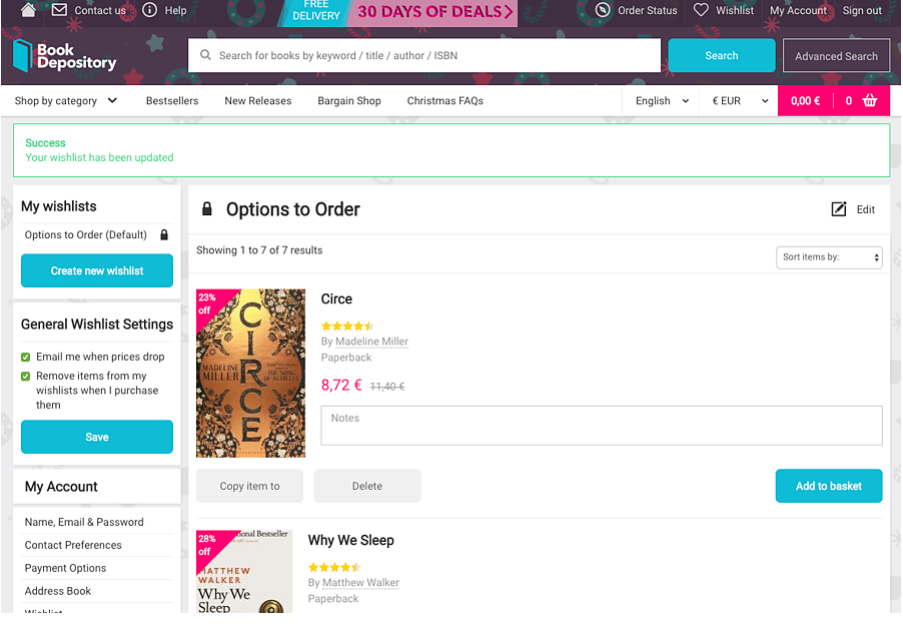This screenshot has height=638, width=903.
Task: Open the EUR currency dropdown
Action: (x=740, y=100)
